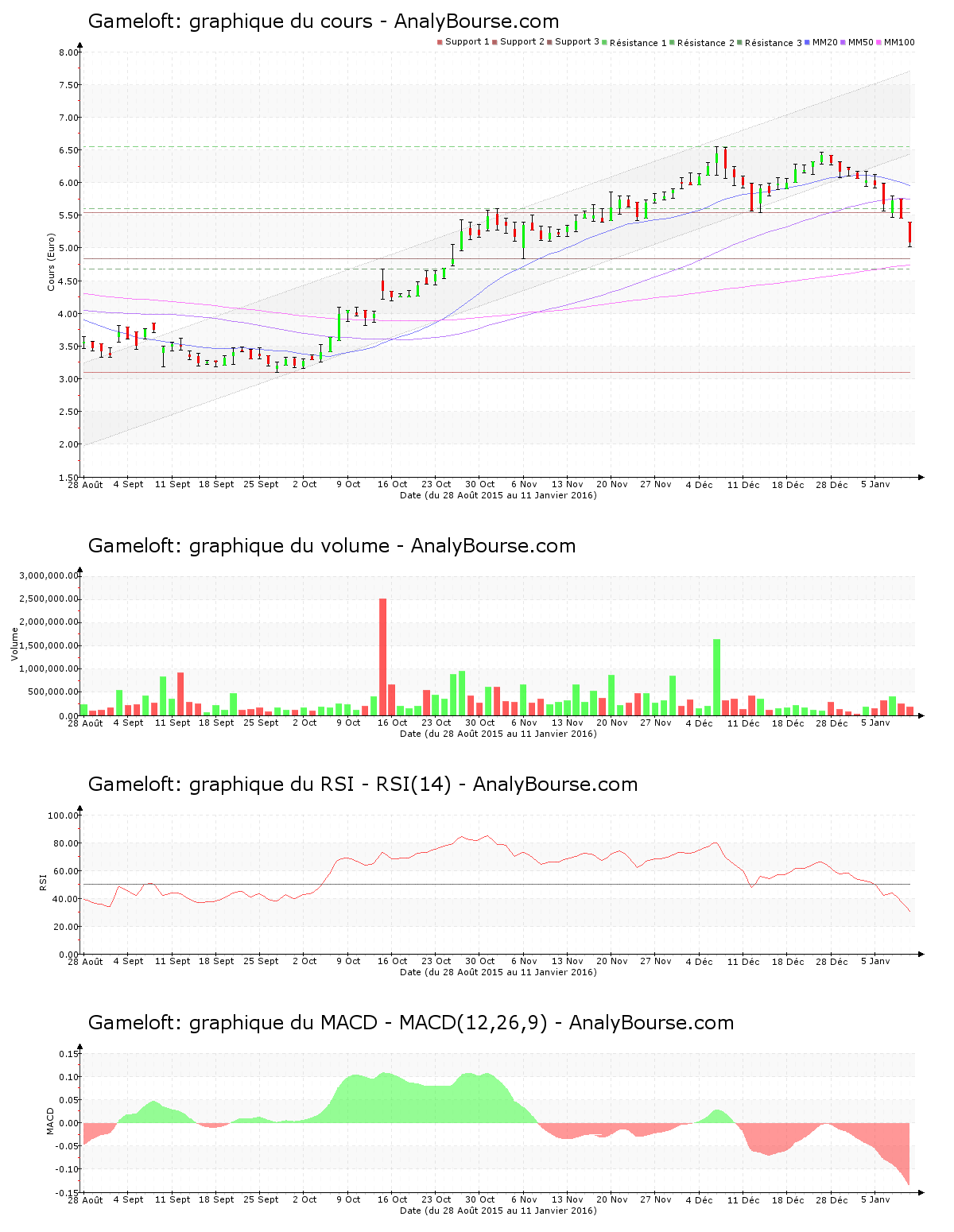Click the blue color square before MM20
The height and width of the screenshot is (1232, 954).
(x=808, y=42)
